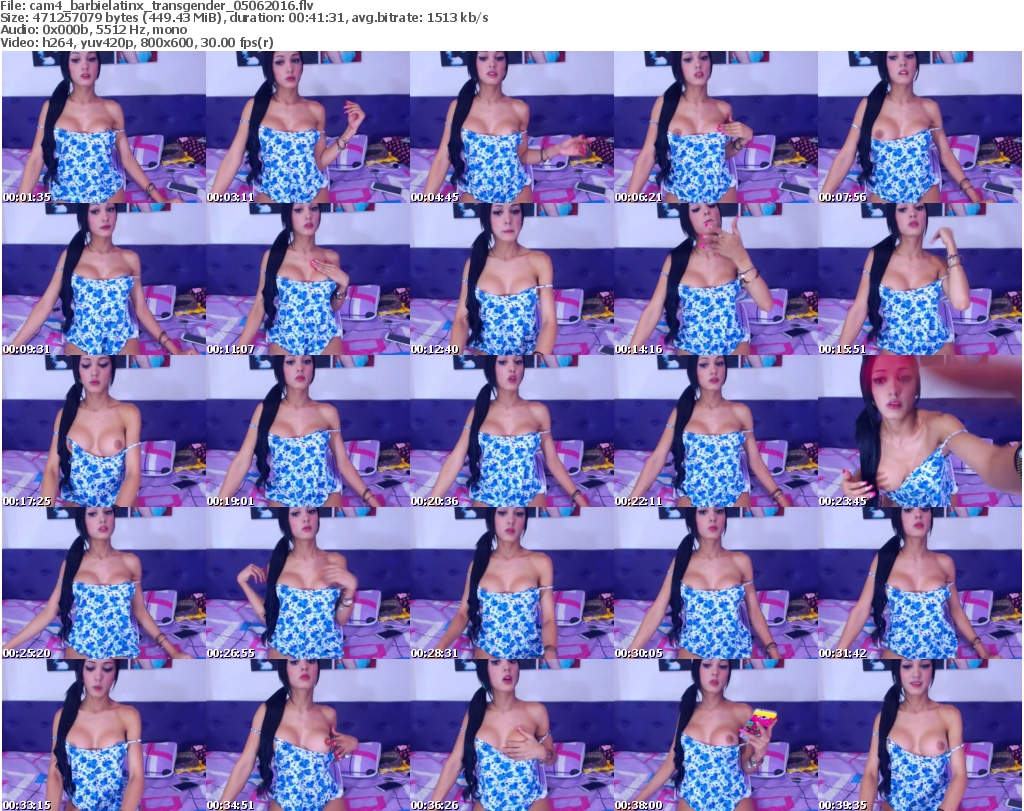Open the frame stamped 00:14:16
Image resolution: width=1024 pixels, height=811 pixels.
(x=716, y=279)
